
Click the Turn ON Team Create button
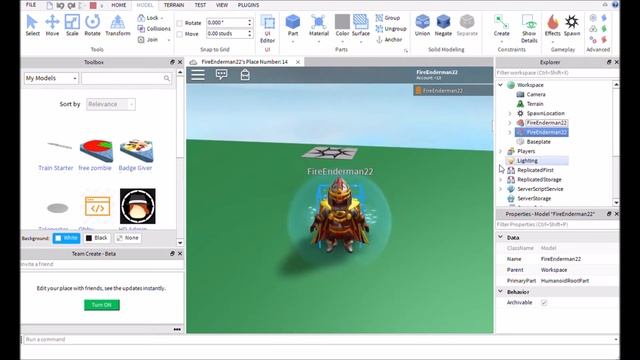pyautogui.click(x=102, y=305)
